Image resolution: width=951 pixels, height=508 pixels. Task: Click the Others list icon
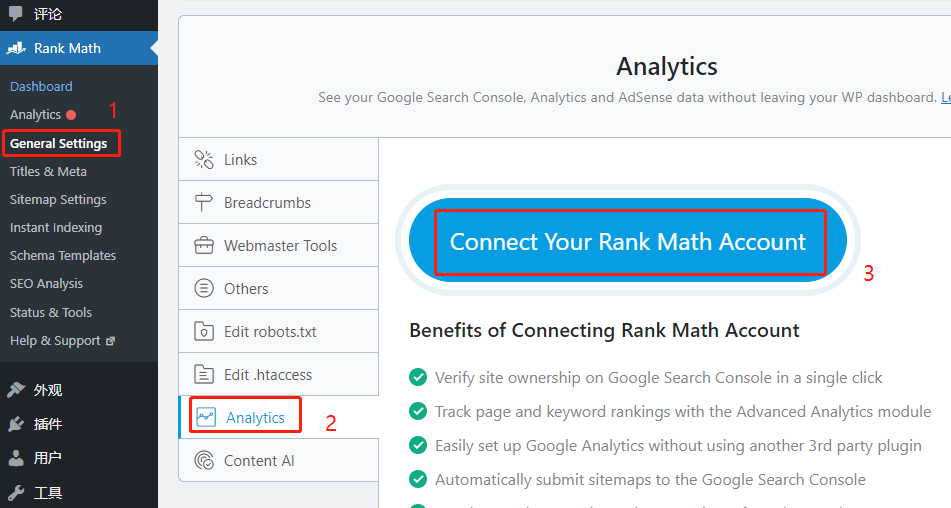(x=204, y=289)
